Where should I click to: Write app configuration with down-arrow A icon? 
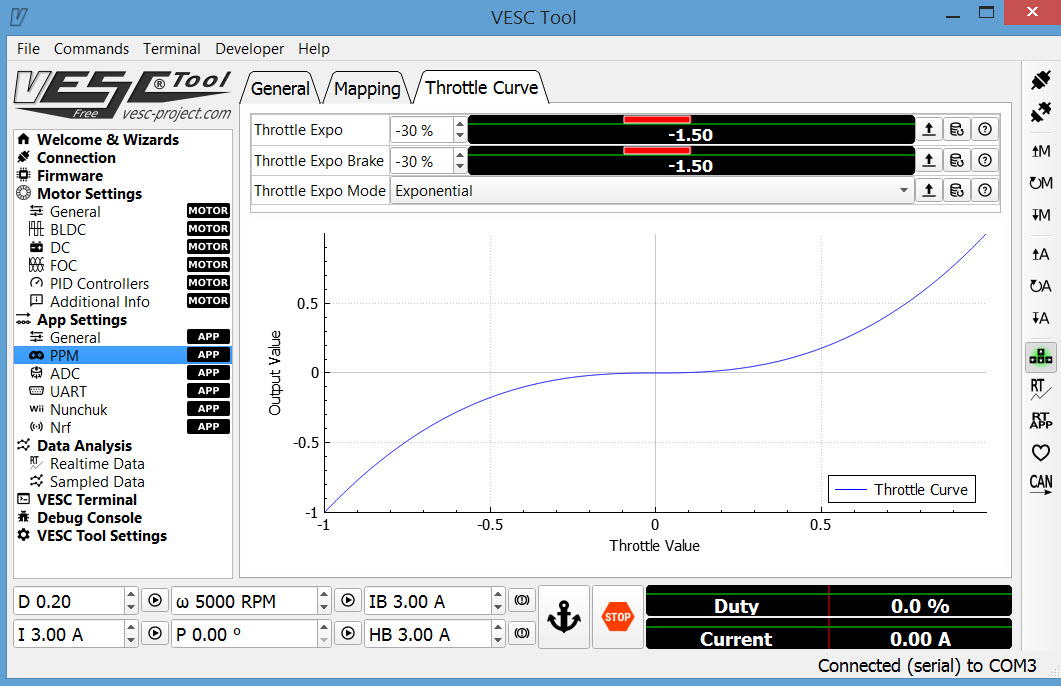click(1041, 318)
